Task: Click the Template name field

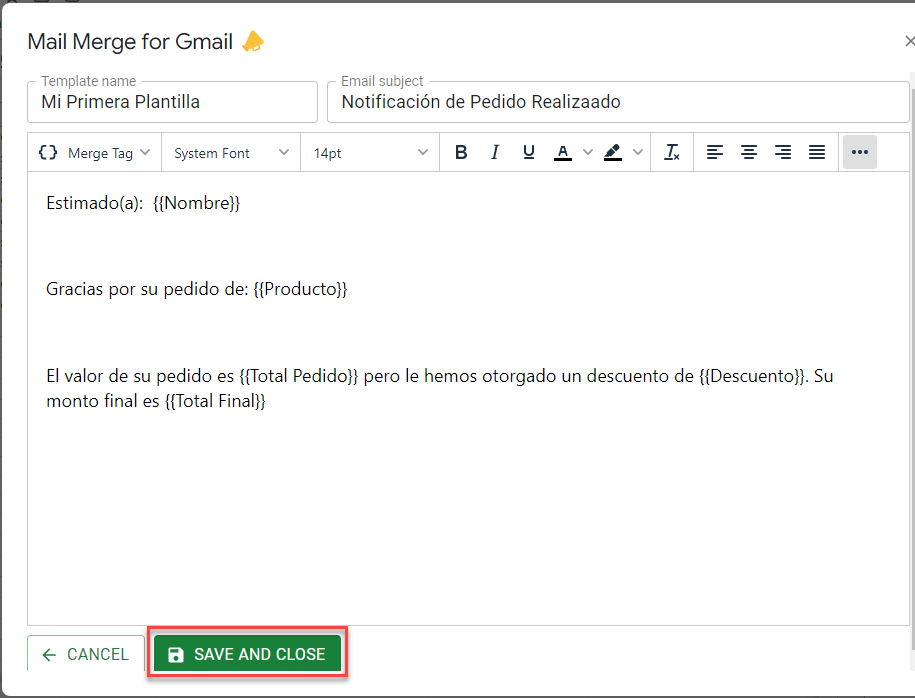Action: (172, 102)
